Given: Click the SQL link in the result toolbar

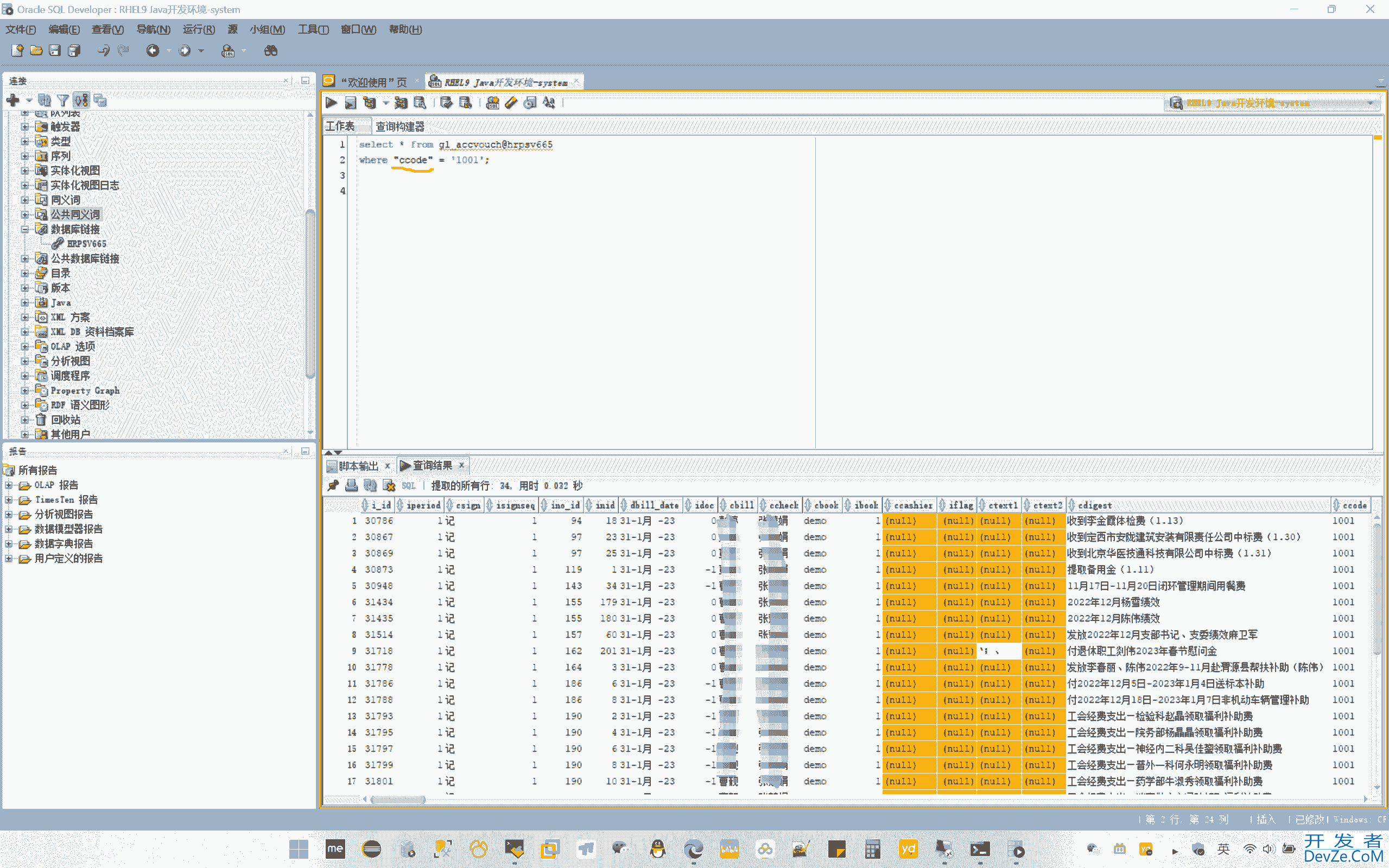Looking at the screenshot, I should pyautogui.click(x=408, y=486).
